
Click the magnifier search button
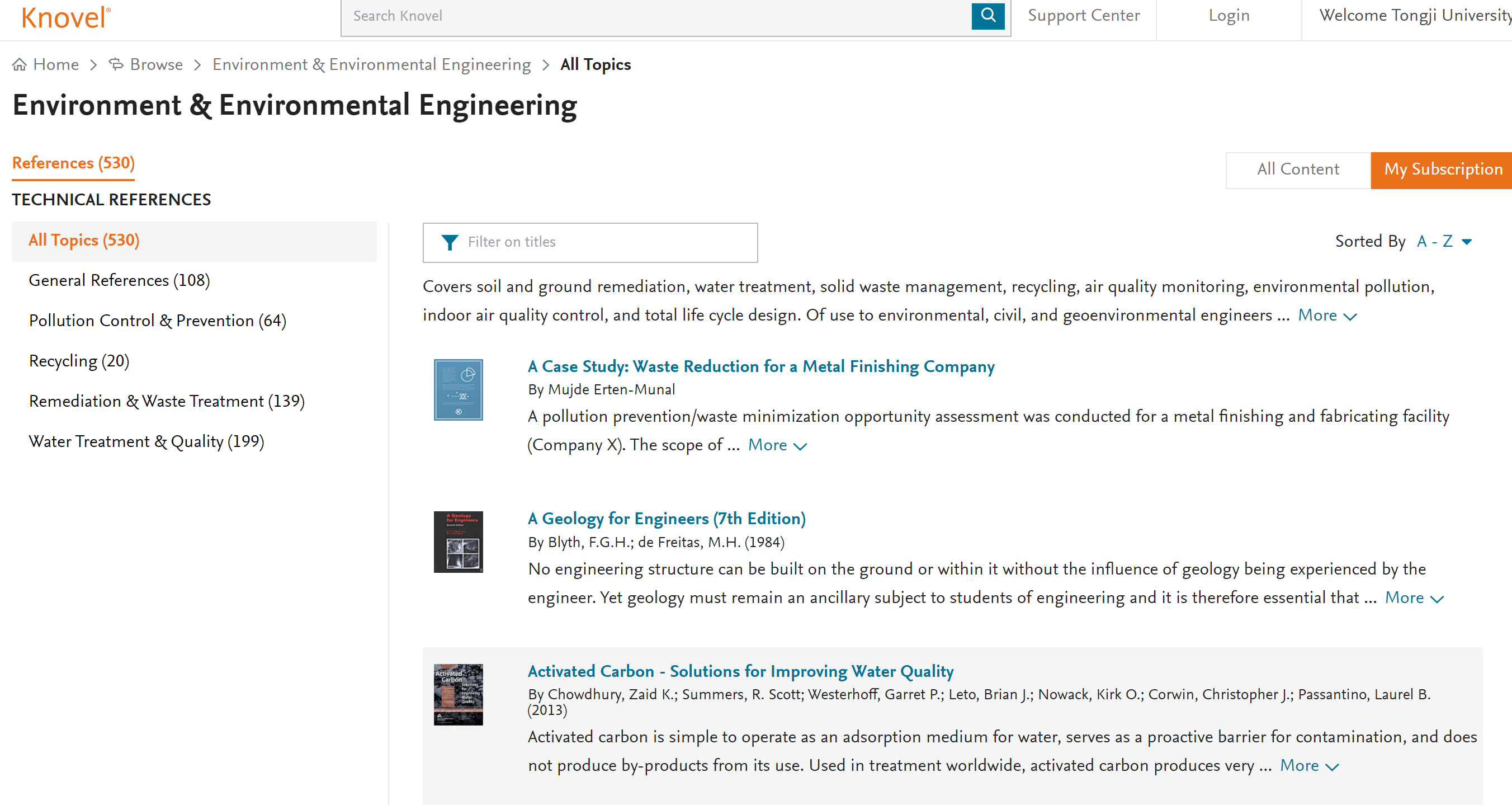[x=988, y=16]
